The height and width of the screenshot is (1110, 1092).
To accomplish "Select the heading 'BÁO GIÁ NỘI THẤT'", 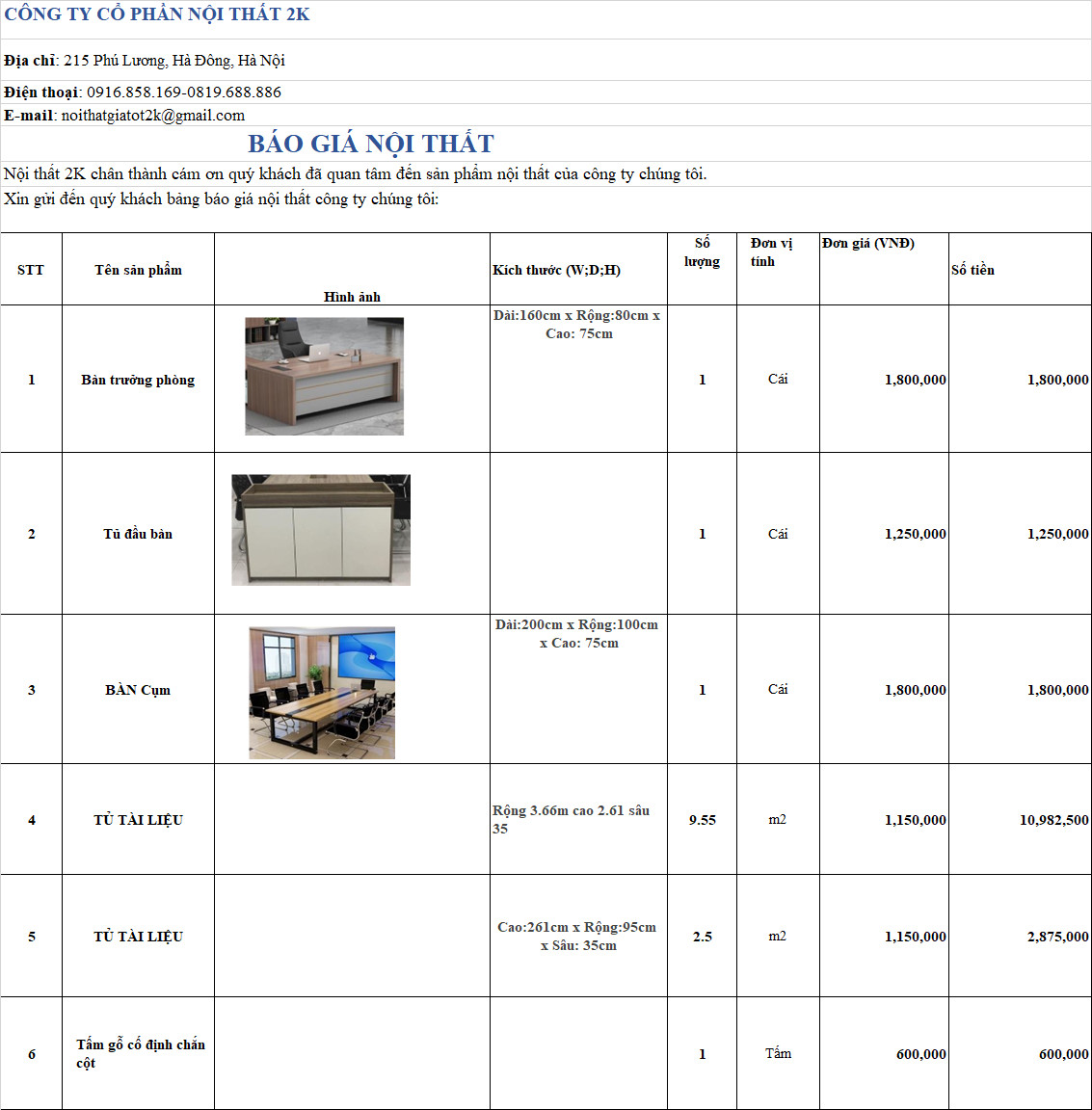I will pos(370,144).
